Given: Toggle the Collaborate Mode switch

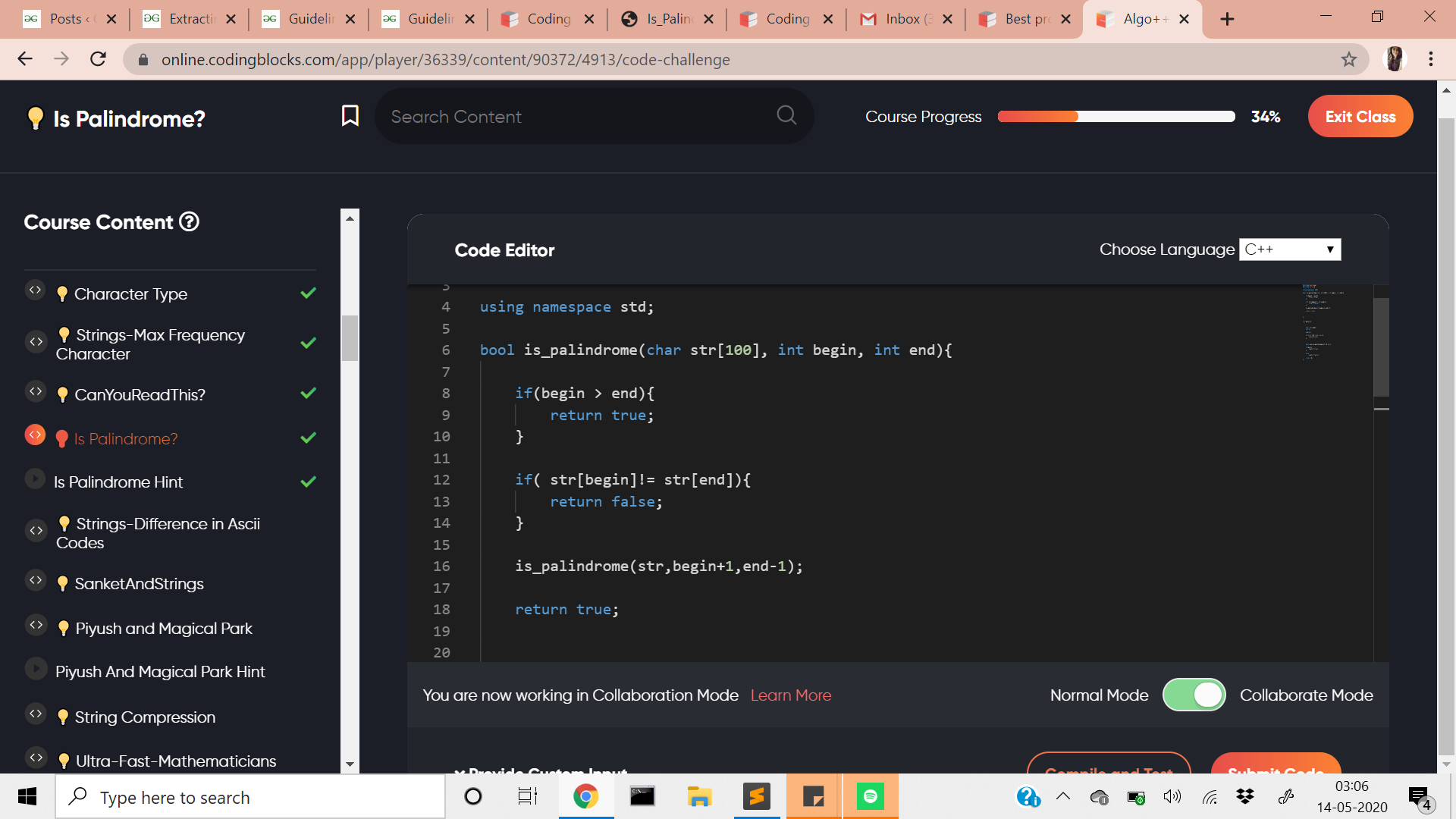Looking at the screenshot, I should coord(1194,695).
